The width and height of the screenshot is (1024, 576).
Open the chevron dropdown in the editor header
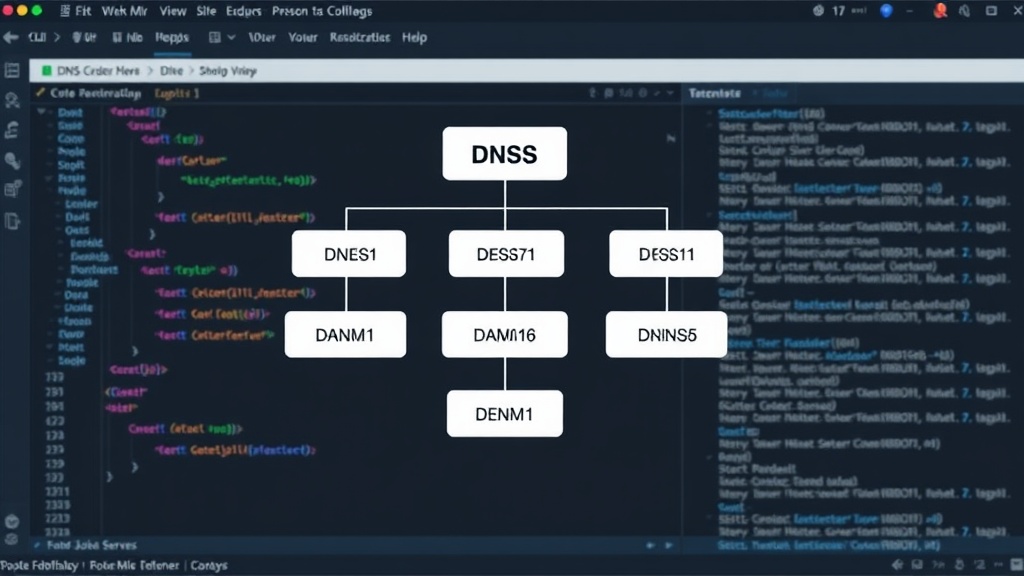[670, 93]
